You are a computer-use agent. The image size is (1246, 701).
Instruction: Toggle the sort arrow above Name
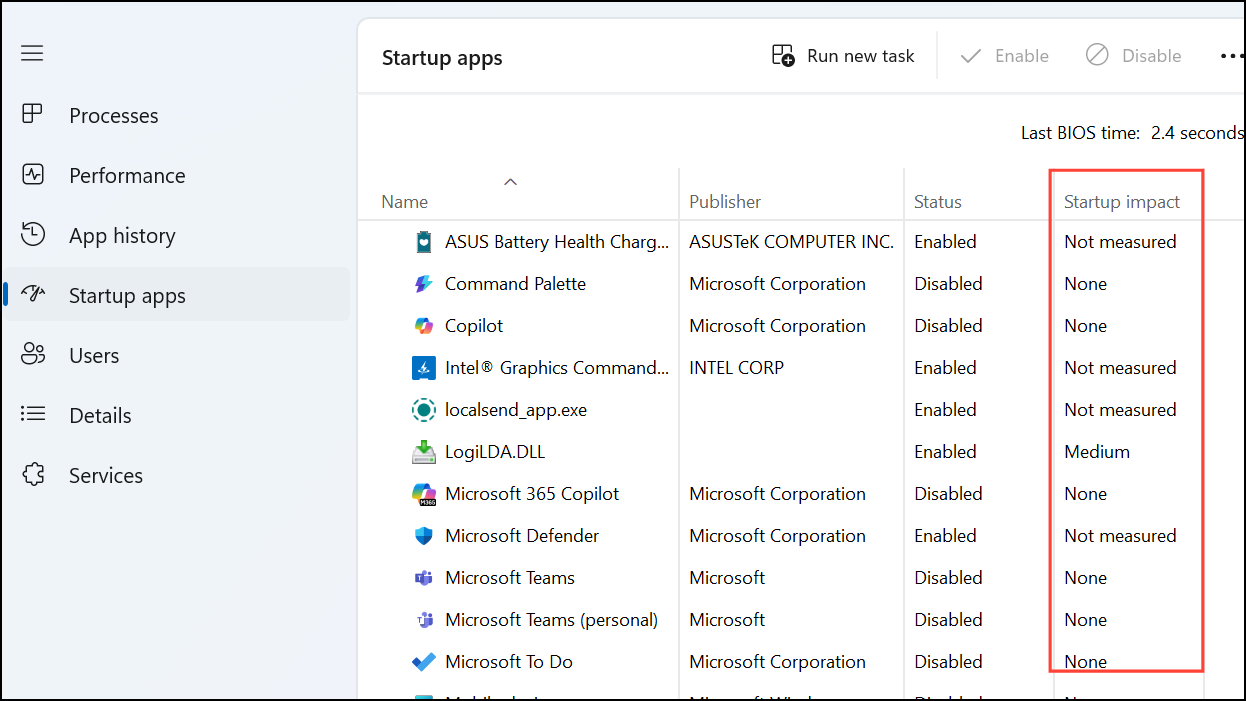click(x=510, y=182)
